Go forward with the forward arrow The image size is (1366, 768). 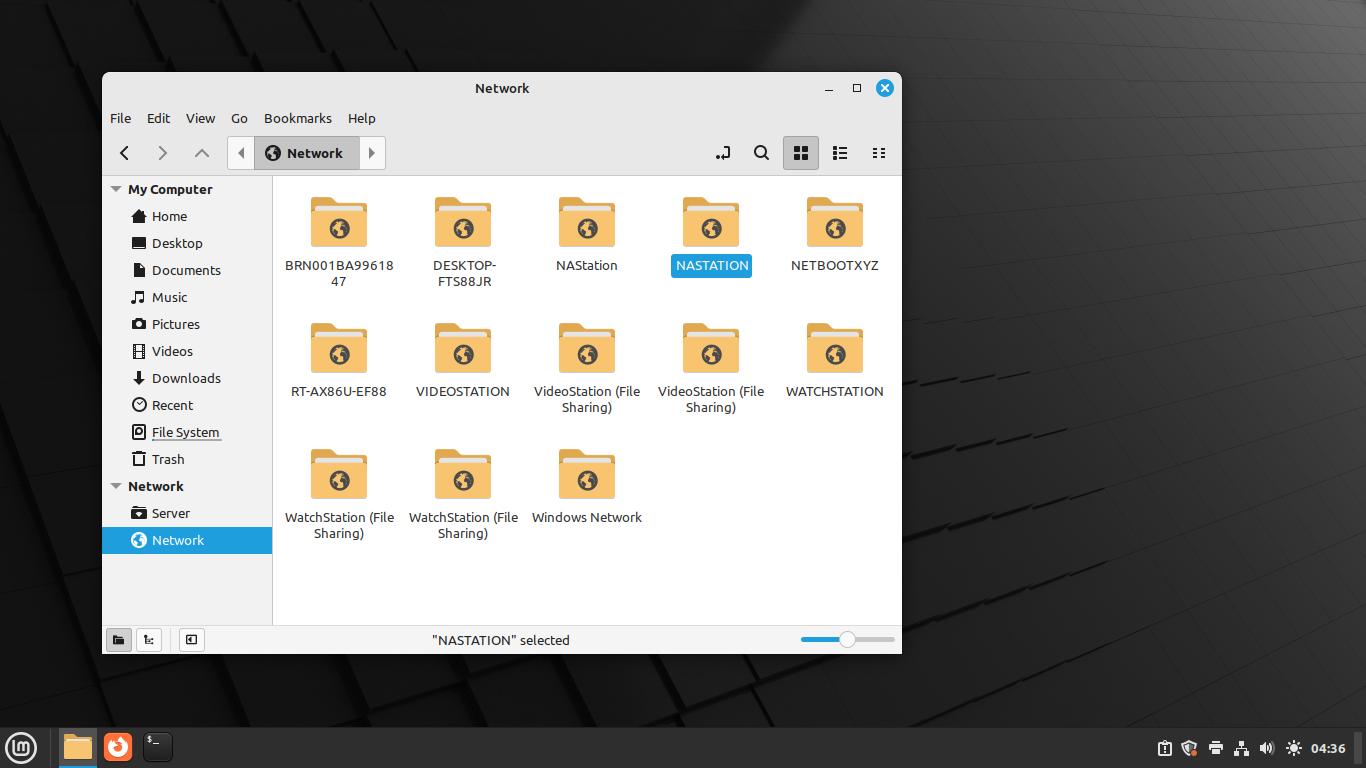coord(162,153)
